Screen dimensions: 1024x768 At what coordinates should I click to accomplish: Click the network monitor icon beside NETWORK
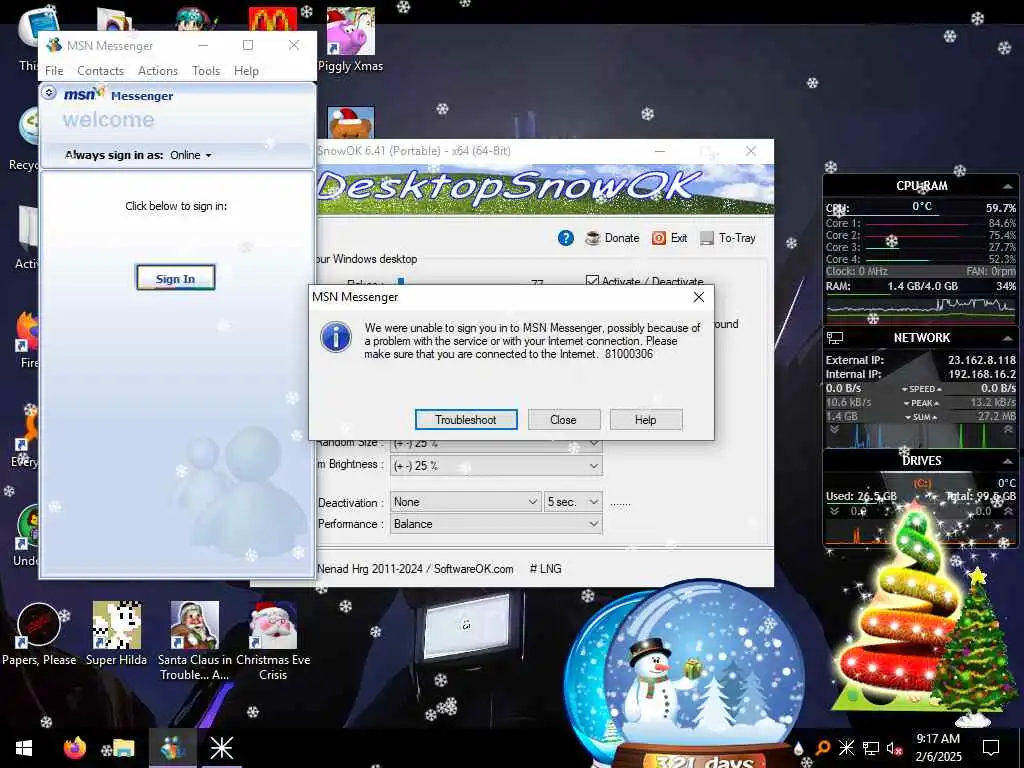(835, 338)
